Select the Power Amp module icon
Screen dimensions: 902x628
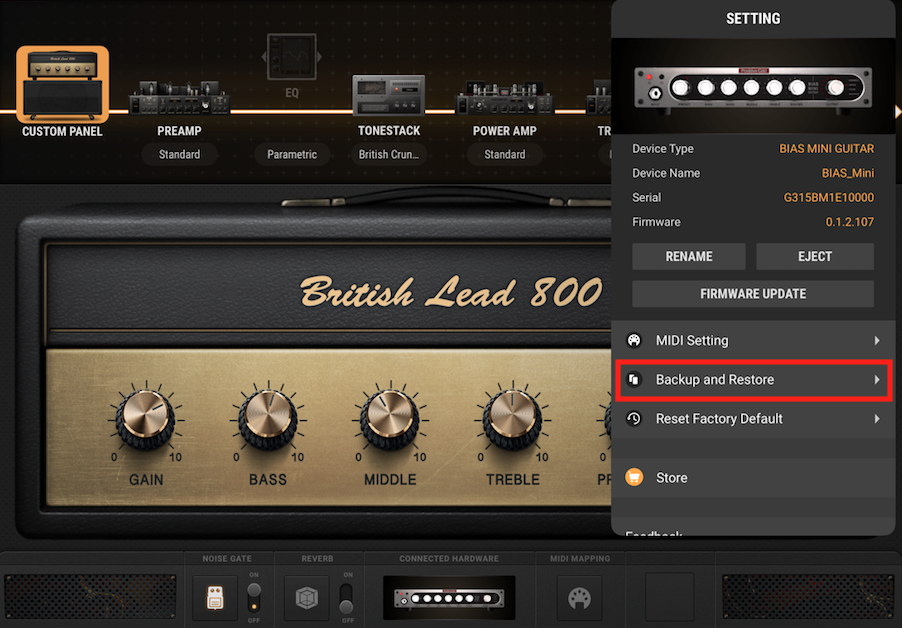(504, 100)
